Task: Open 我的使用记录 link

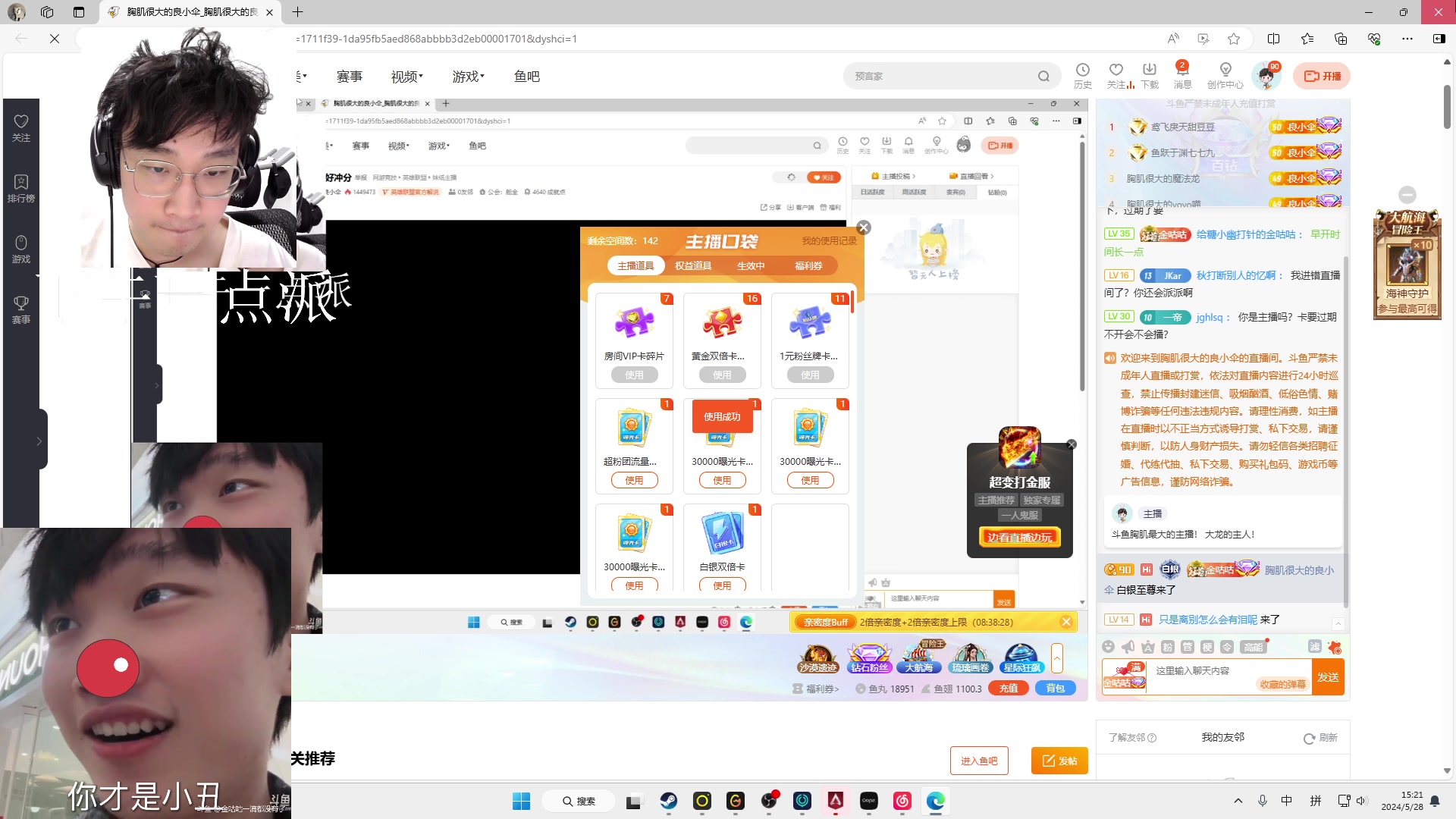Action: point(829,240)
